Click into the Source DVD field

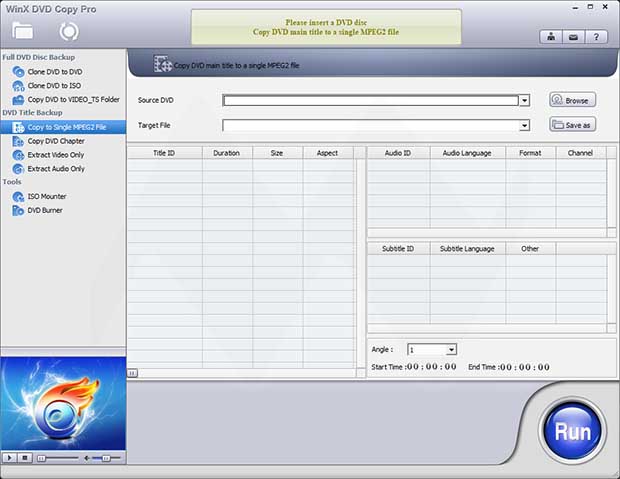(370, 100)
